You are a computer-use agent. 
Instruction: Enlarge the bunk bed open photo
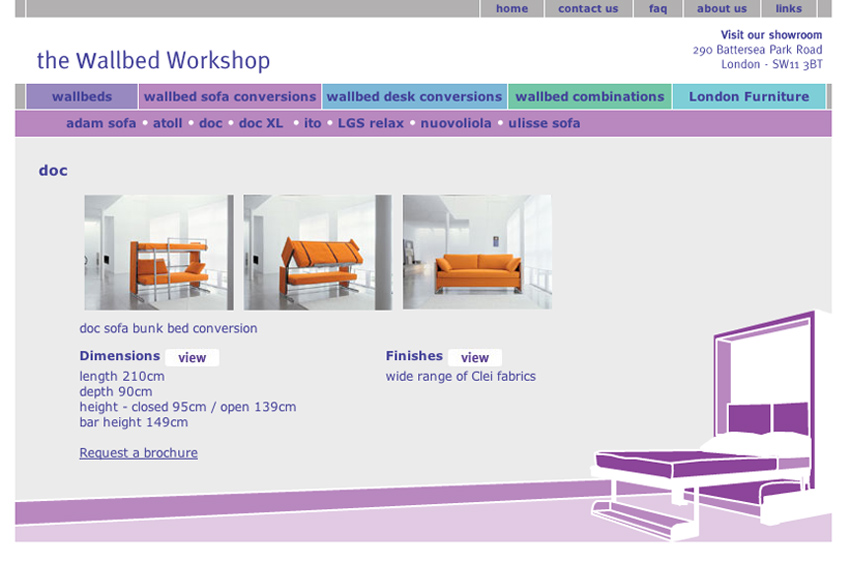159,253
